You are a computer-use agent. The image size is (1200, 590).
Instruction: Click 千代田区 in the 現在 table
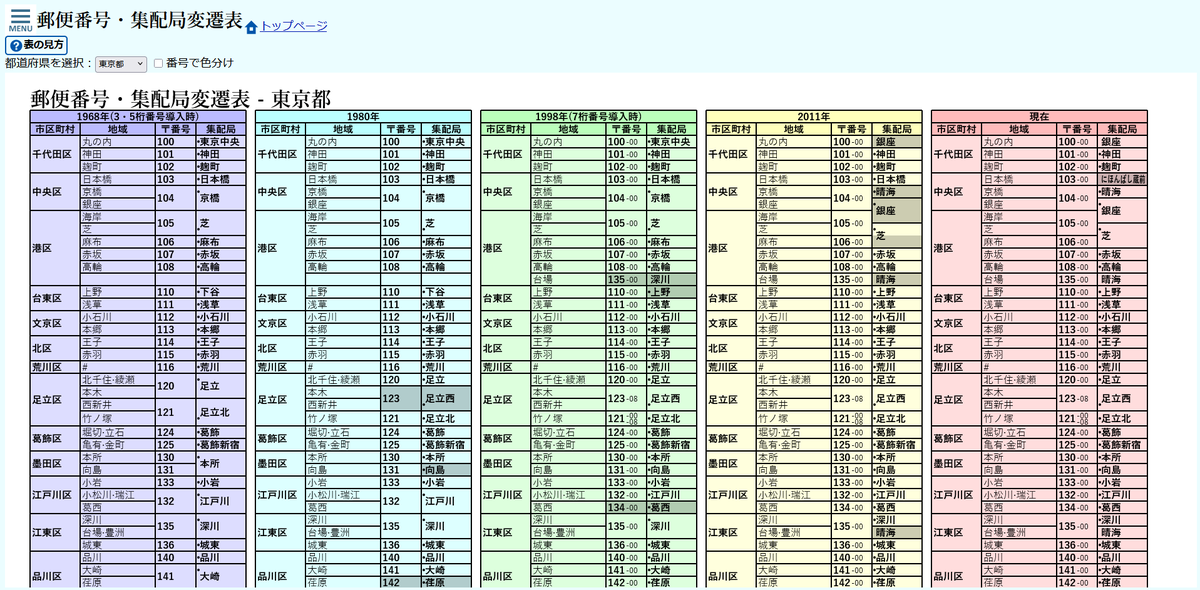(x=956, y=155)
